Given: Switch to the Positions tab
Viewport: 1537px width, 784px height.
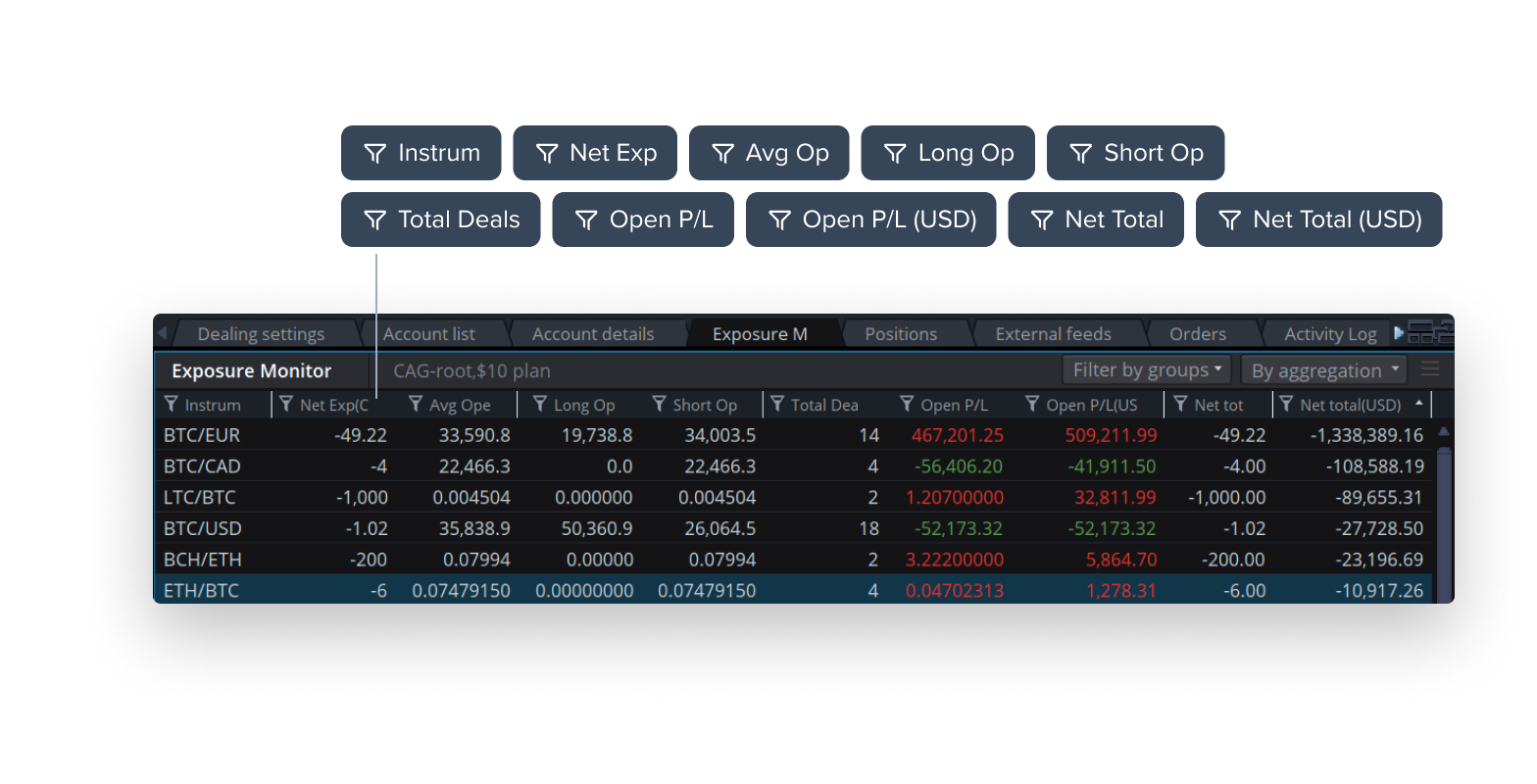Looking at the screenshot, I should (901, 334).
